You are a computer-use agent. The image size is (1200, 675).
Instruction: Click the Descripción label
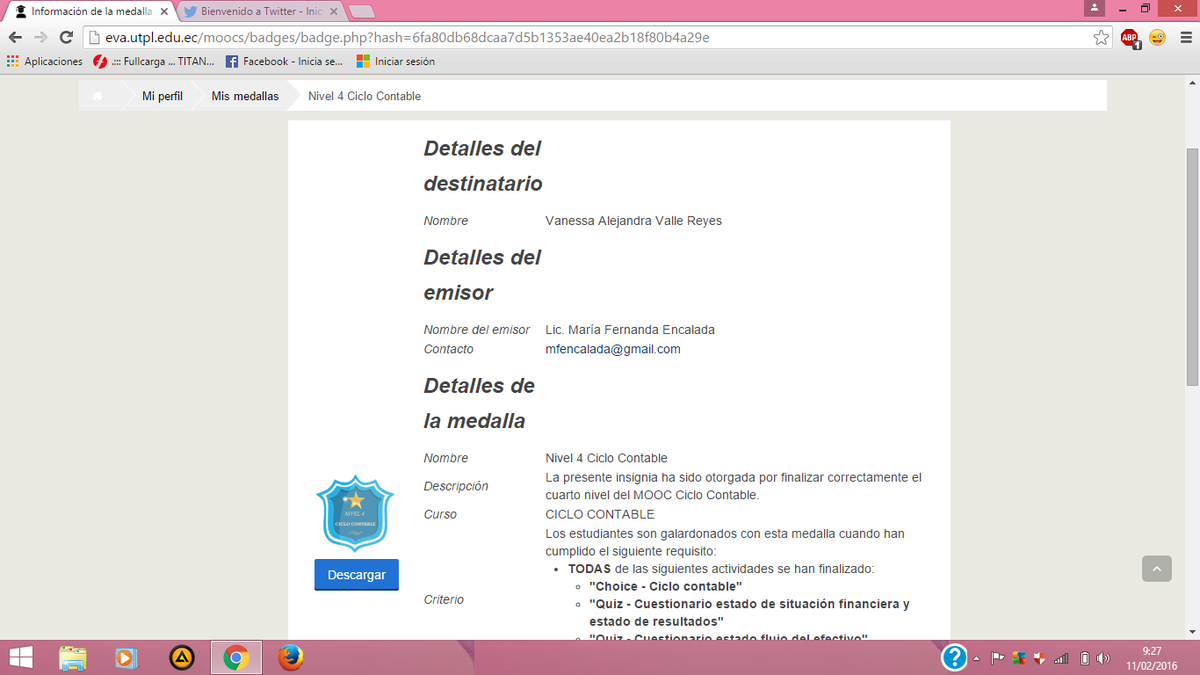tap(456, 486)
